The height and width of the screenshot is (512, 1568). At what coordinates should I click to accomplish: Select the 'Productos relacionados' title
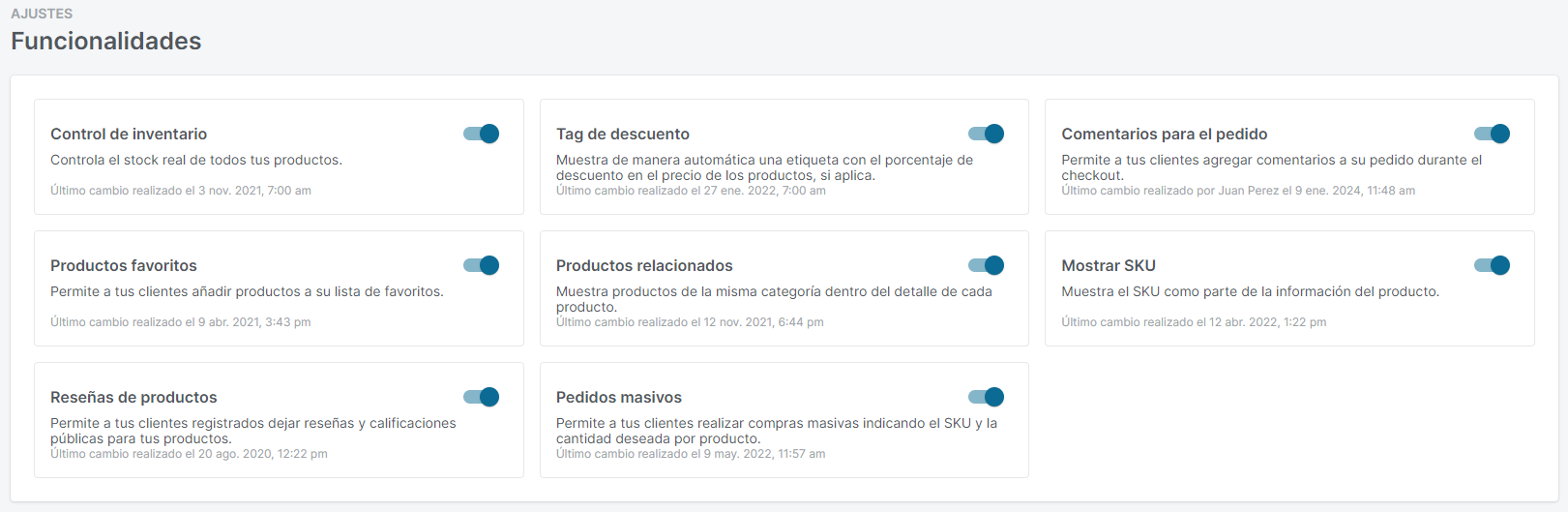644,265
